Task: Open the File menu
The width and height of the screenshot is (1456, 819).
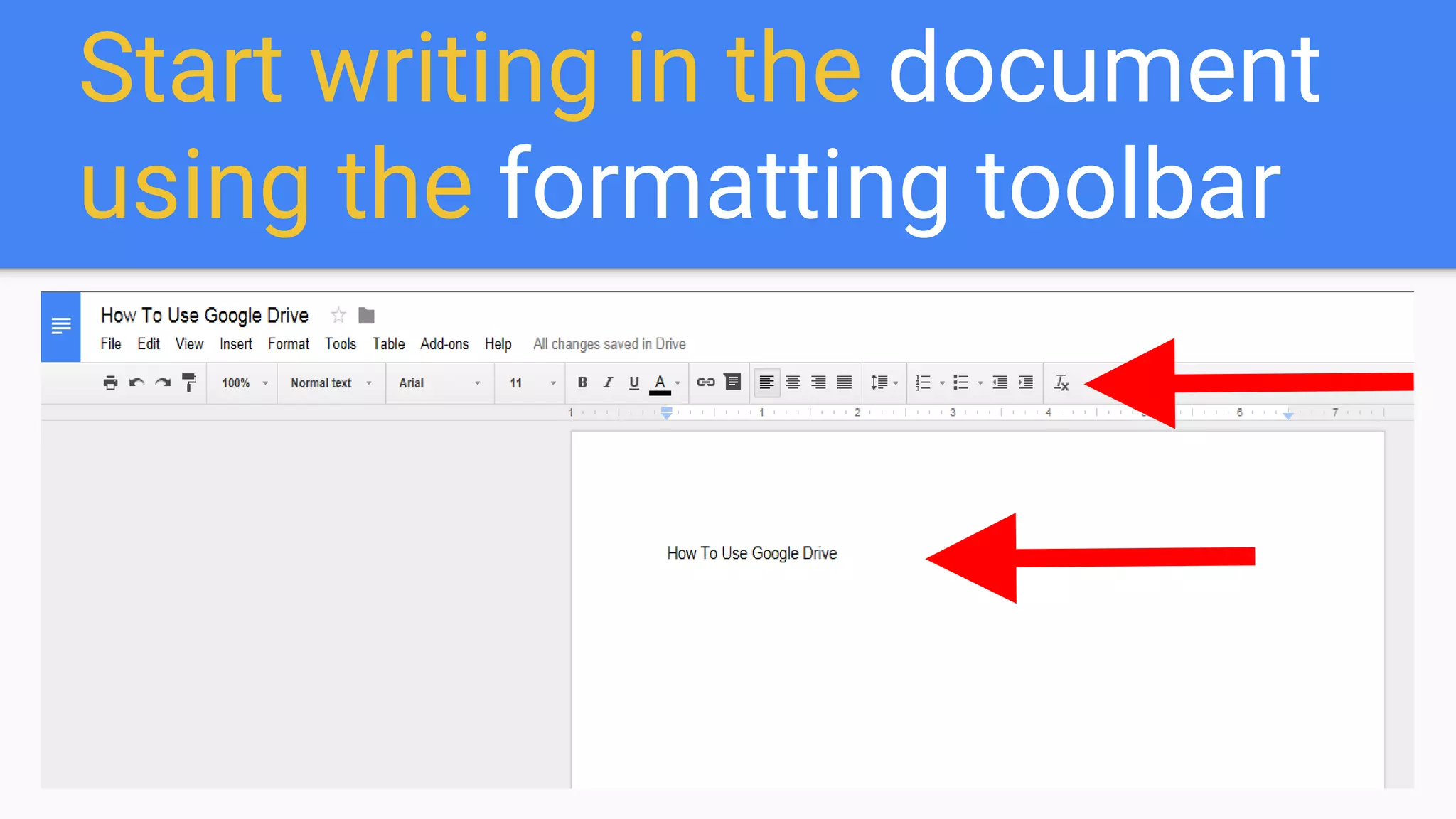Action: point(111,344)
